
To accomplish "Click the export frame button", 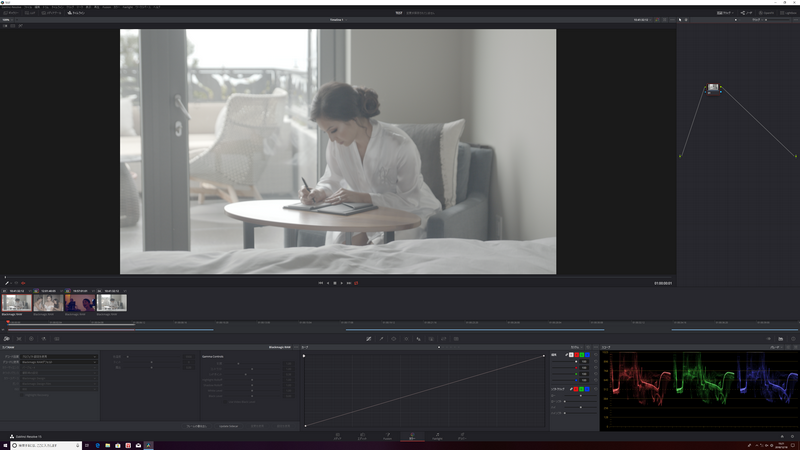I will [196, 426].
